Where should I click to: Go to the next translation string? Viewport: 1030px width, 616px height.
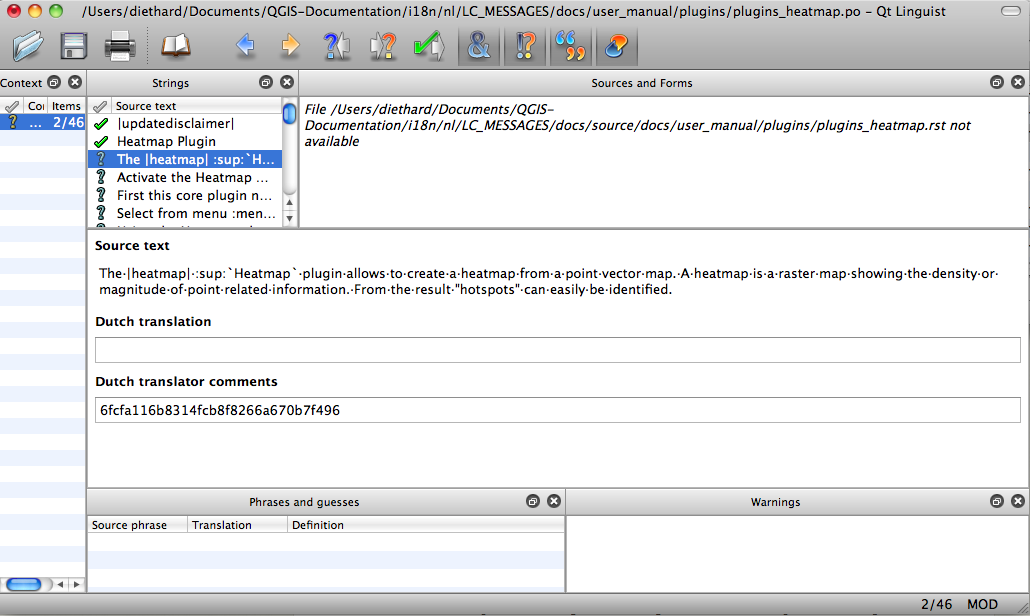[x=290, y=45]
